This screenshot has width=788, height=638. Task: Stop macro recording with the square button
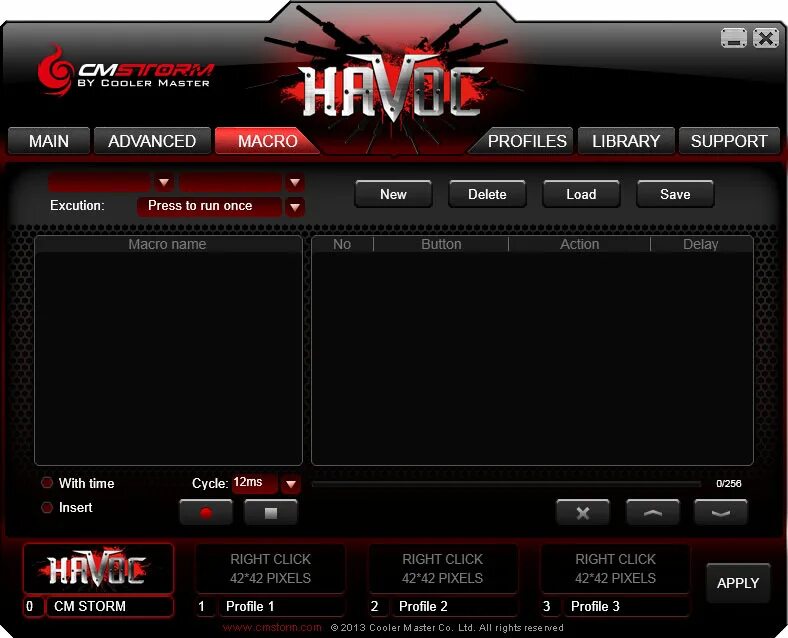coord(271,512)
